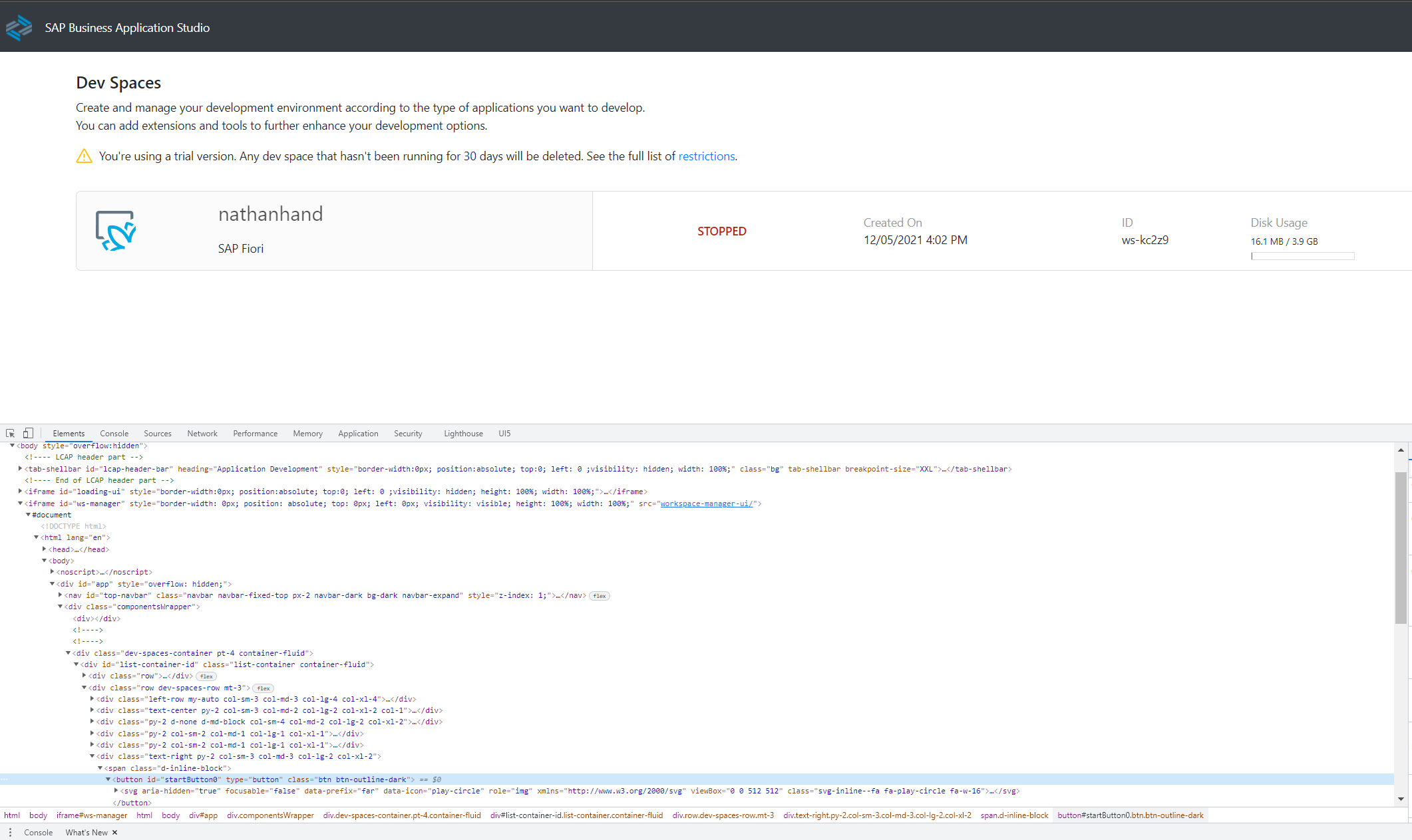Click the SAP Business Application Studio logo
The width and height of the screenshot is (1412, 840).
pos(19,27)
